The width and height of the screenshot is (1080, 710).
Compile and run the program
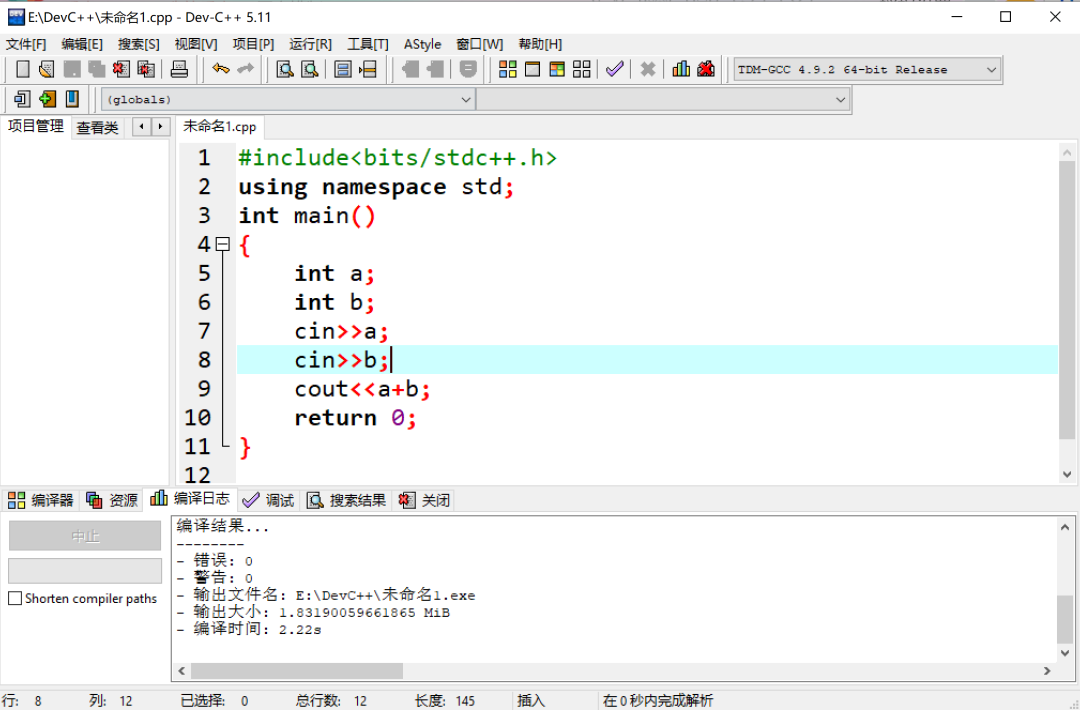point(557,69)
